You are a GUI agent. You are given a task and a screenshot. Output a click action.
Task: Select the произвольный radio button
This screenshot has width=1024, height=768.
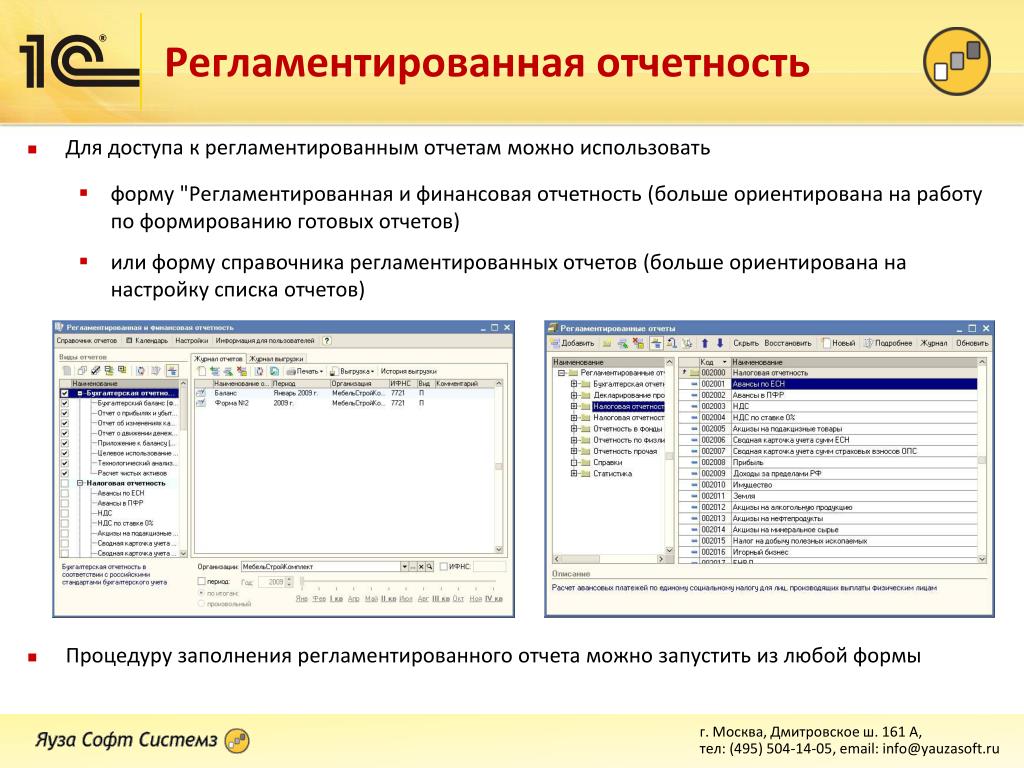(201, 603)
